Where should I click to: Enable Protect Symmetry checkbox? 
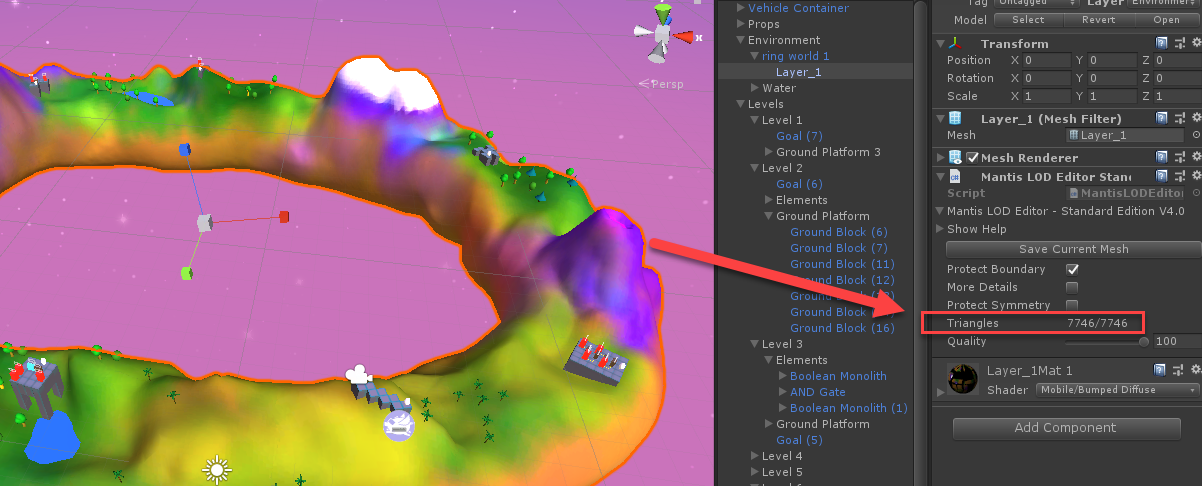pyautogui.click(x=1072, y=305)
